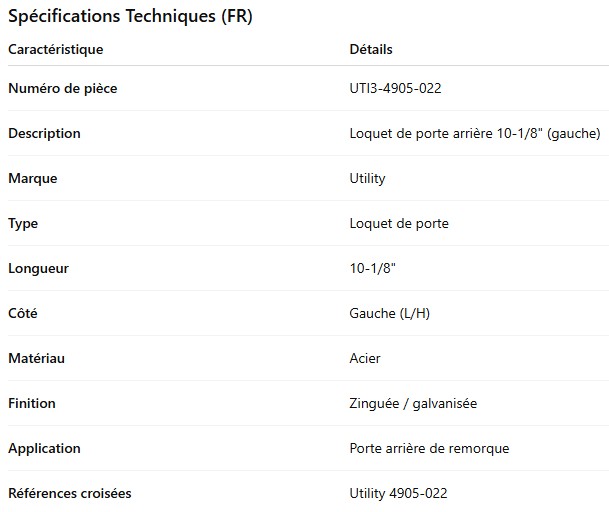The width and height of the screenshot is (609, 512).
Task: Click the "Longueur" row label
Action: [x=38, y=268]
